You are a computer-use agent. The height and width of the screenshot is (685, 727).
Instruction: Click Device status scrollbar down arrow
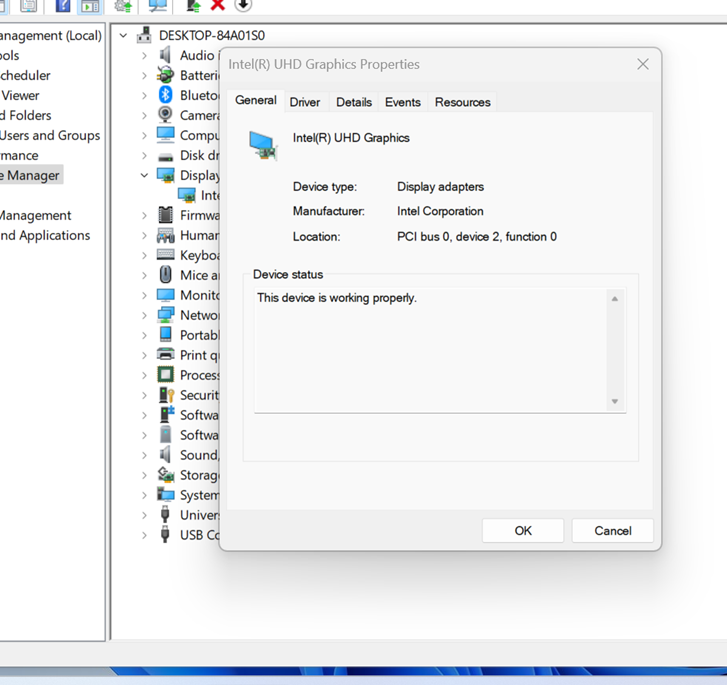coord(615,402)
